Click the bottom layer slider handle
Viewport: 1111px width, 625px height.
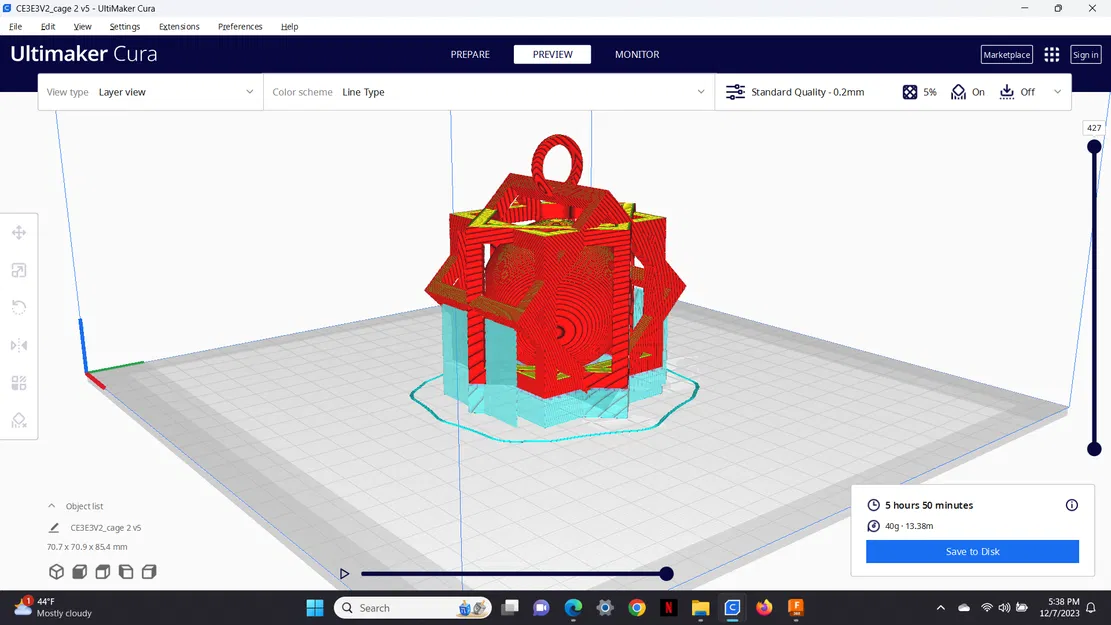(x=1094, y=449)
